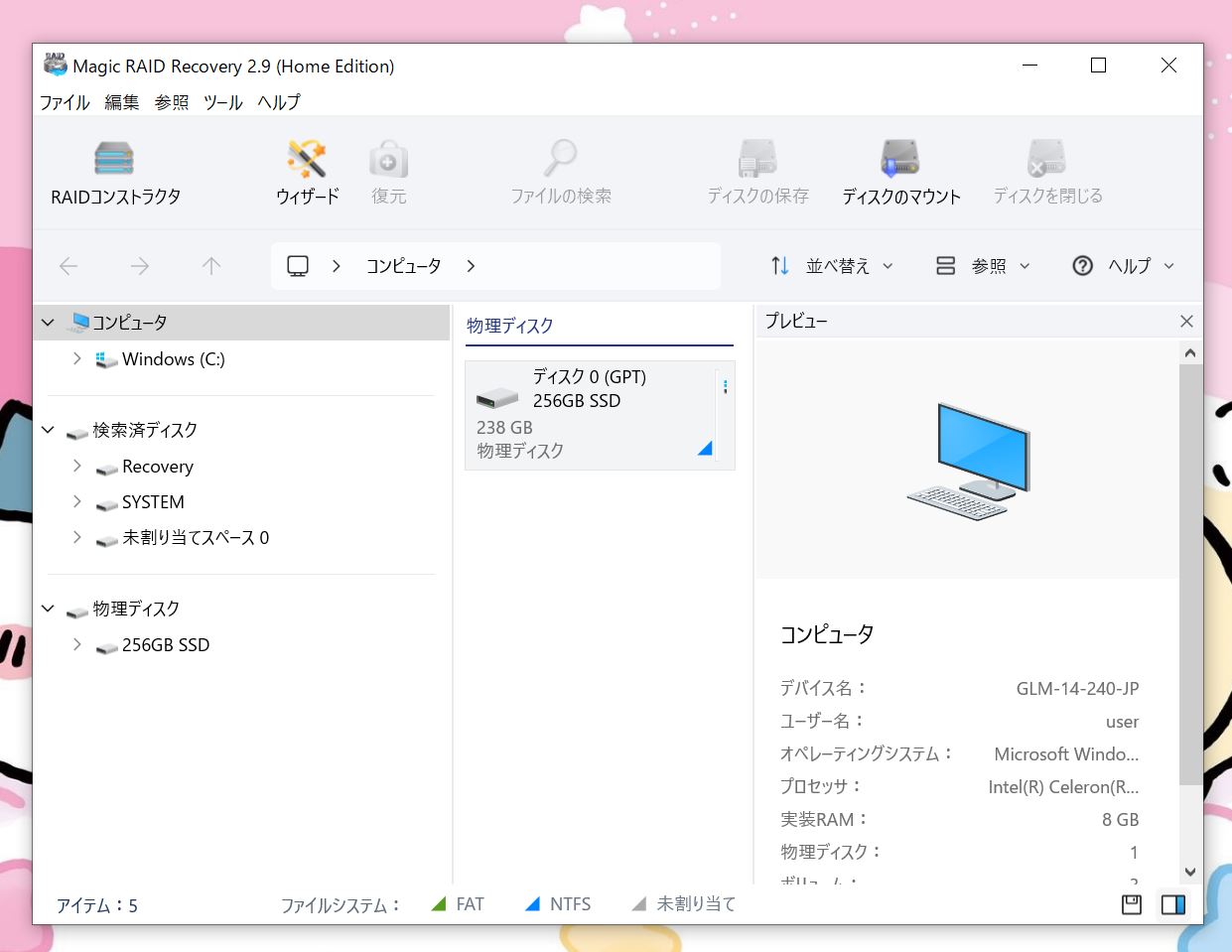Click the 8 GB RAM value
This screenshot has height=952, width=1232.
[1120, 820]
